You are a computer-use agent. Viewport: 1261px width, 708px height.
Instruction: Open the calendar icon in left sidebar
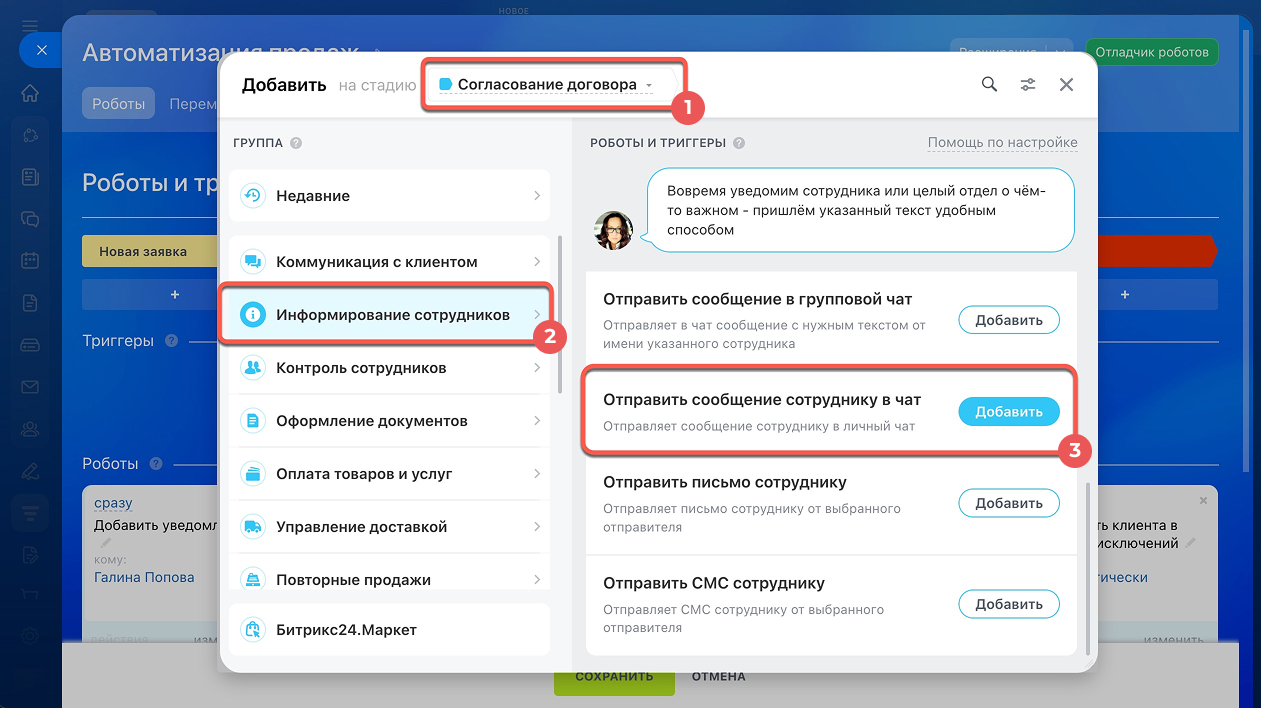pyautogui.click(x=30, y=260)
